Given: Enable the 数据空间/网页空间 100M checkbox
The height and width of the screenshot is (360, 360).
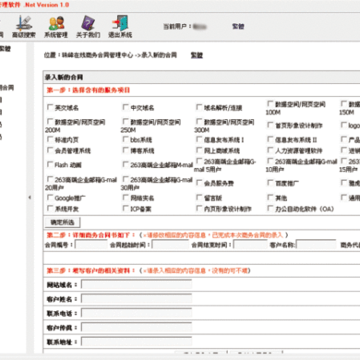Looking at the screenshot, I should (270, 104).
